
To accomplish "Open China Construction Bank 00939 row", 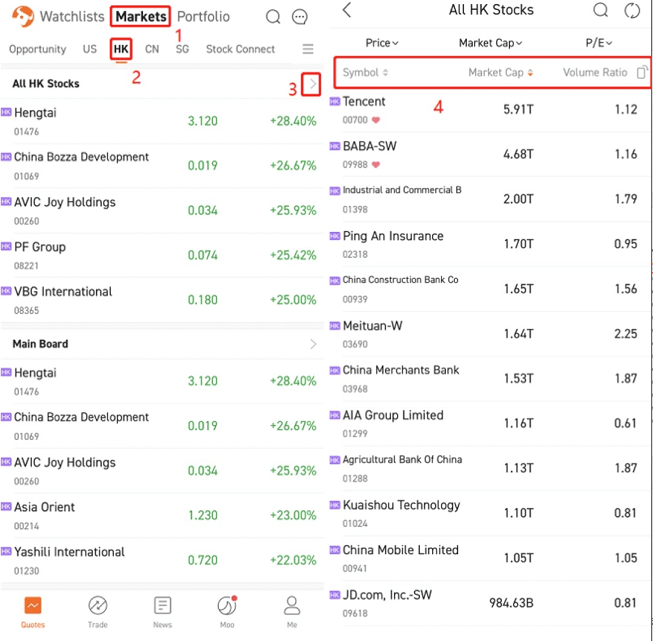I will pyautogui.click(x=490, y=289).
